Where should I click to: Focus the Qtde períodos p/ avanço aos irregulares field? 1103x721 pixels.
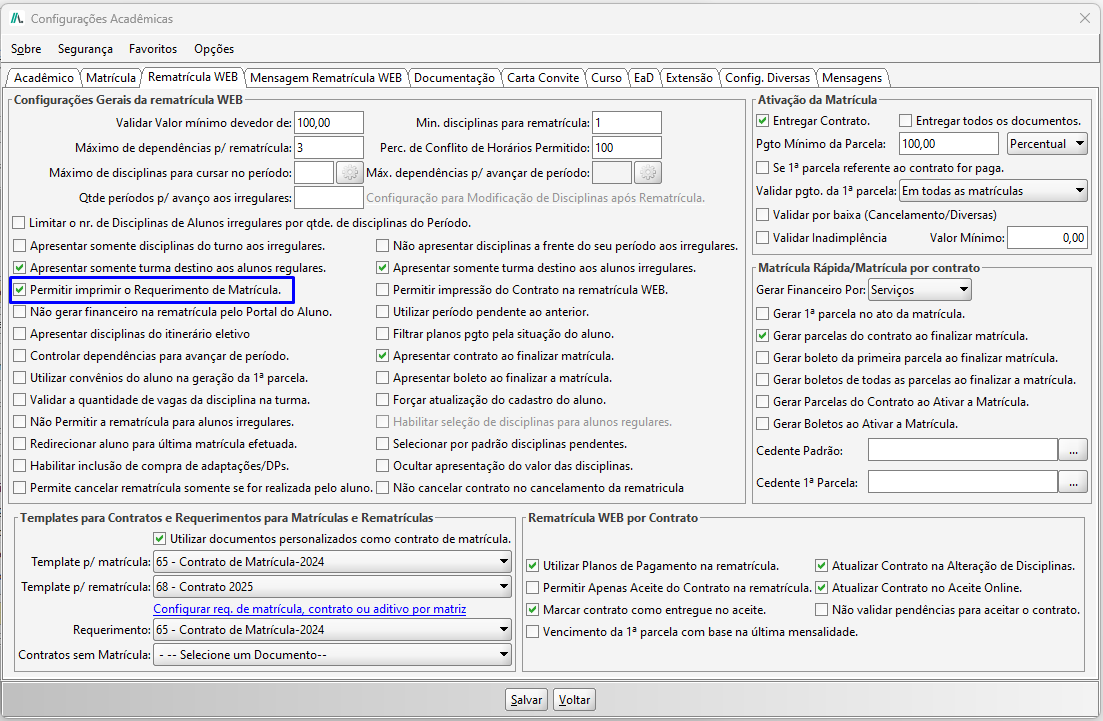pos(329,198)
